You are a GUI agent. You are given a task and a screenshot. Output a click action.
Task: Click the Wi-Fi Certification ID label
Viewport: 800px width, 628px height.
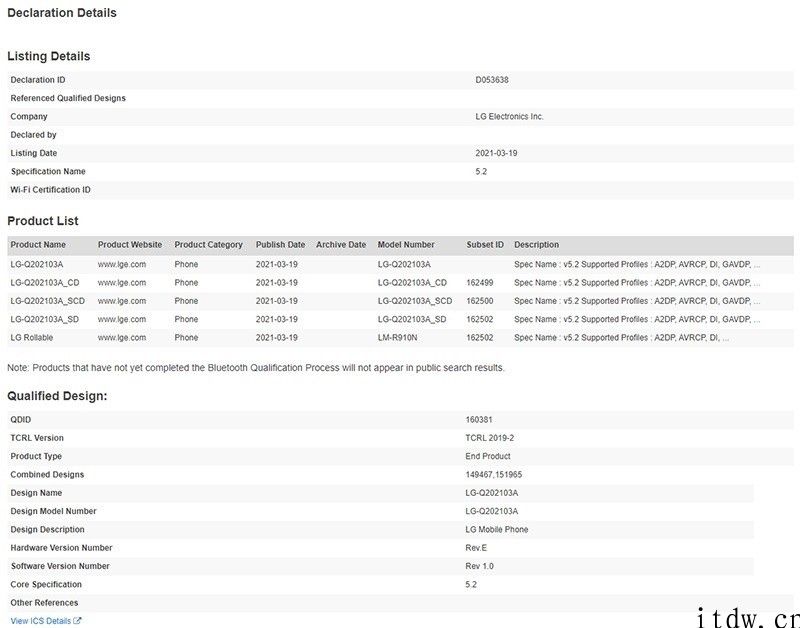(51, 190)
